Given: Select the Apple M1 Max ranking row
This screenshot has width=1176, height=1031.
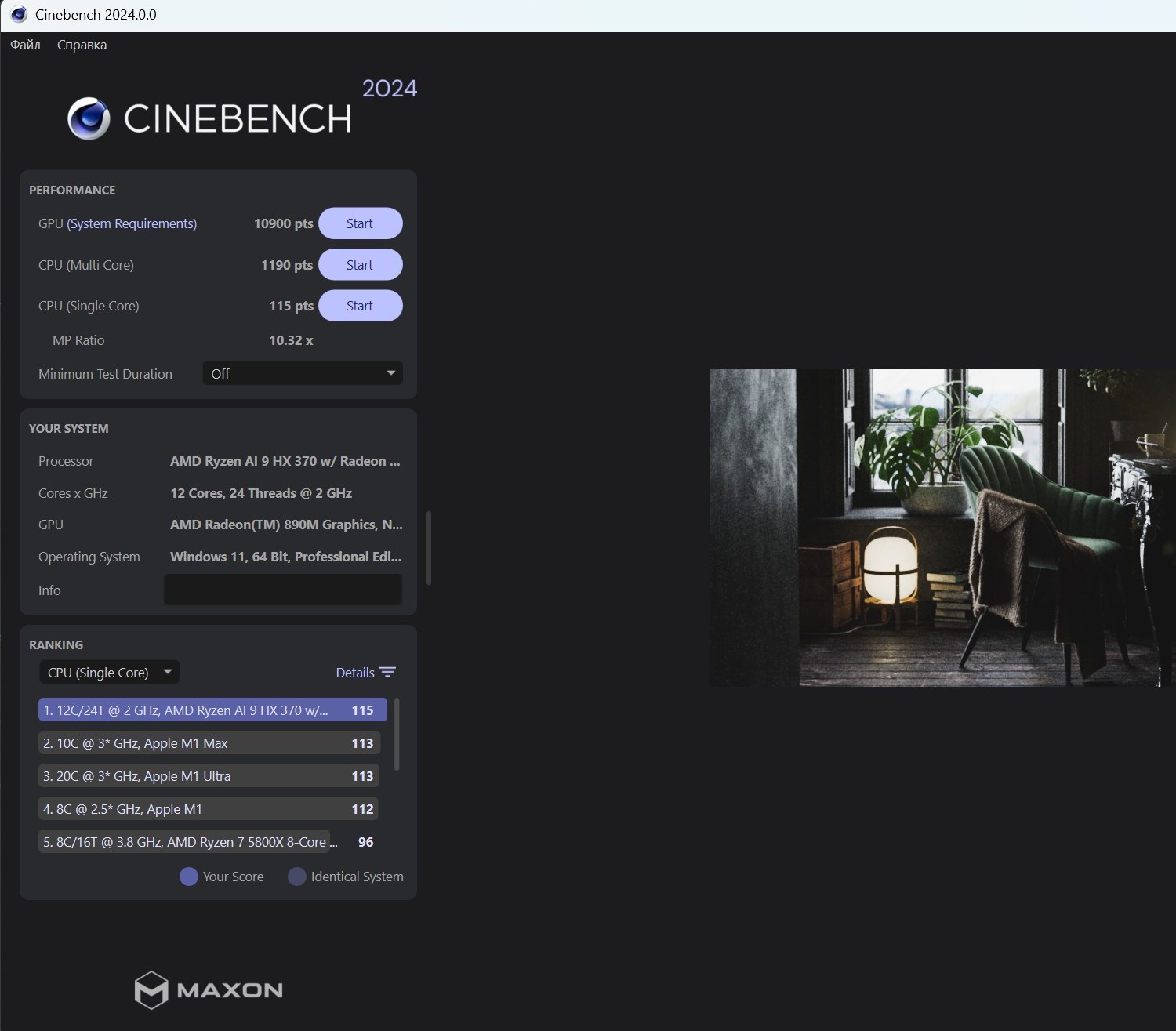Looking at the screenshot, I should click(209, 743).
